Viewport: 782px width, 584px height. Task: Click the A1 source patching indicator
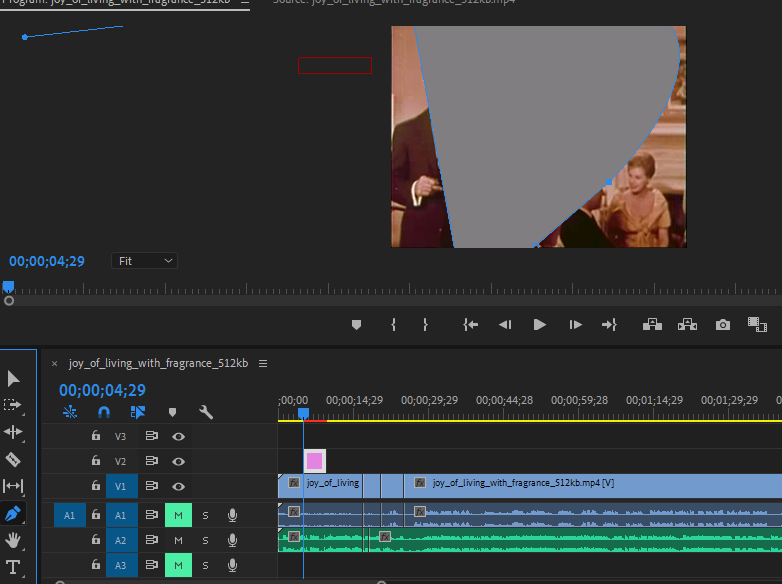[69, 515]
